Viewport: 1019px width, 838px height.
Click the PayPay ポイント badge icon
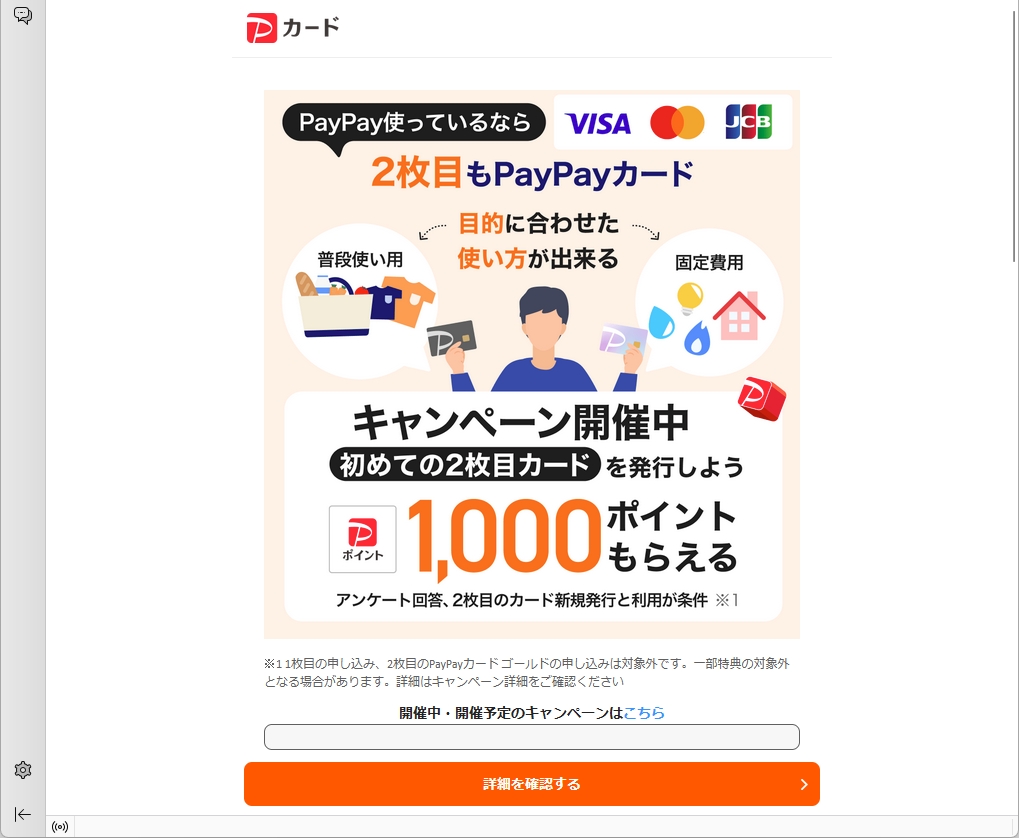363,539
